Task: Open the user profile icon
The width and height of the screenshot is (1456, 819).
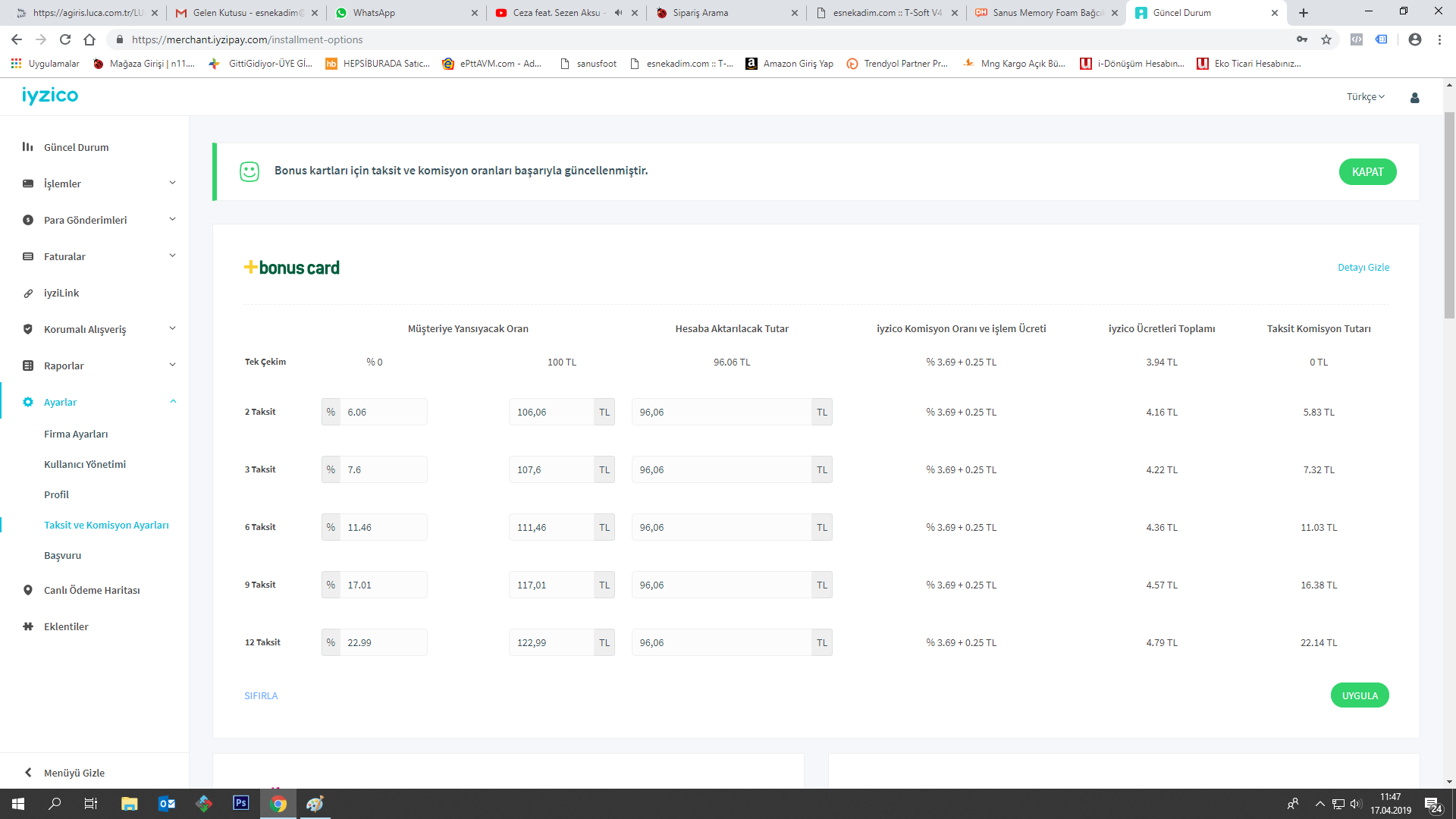Action: point(1414,97)
